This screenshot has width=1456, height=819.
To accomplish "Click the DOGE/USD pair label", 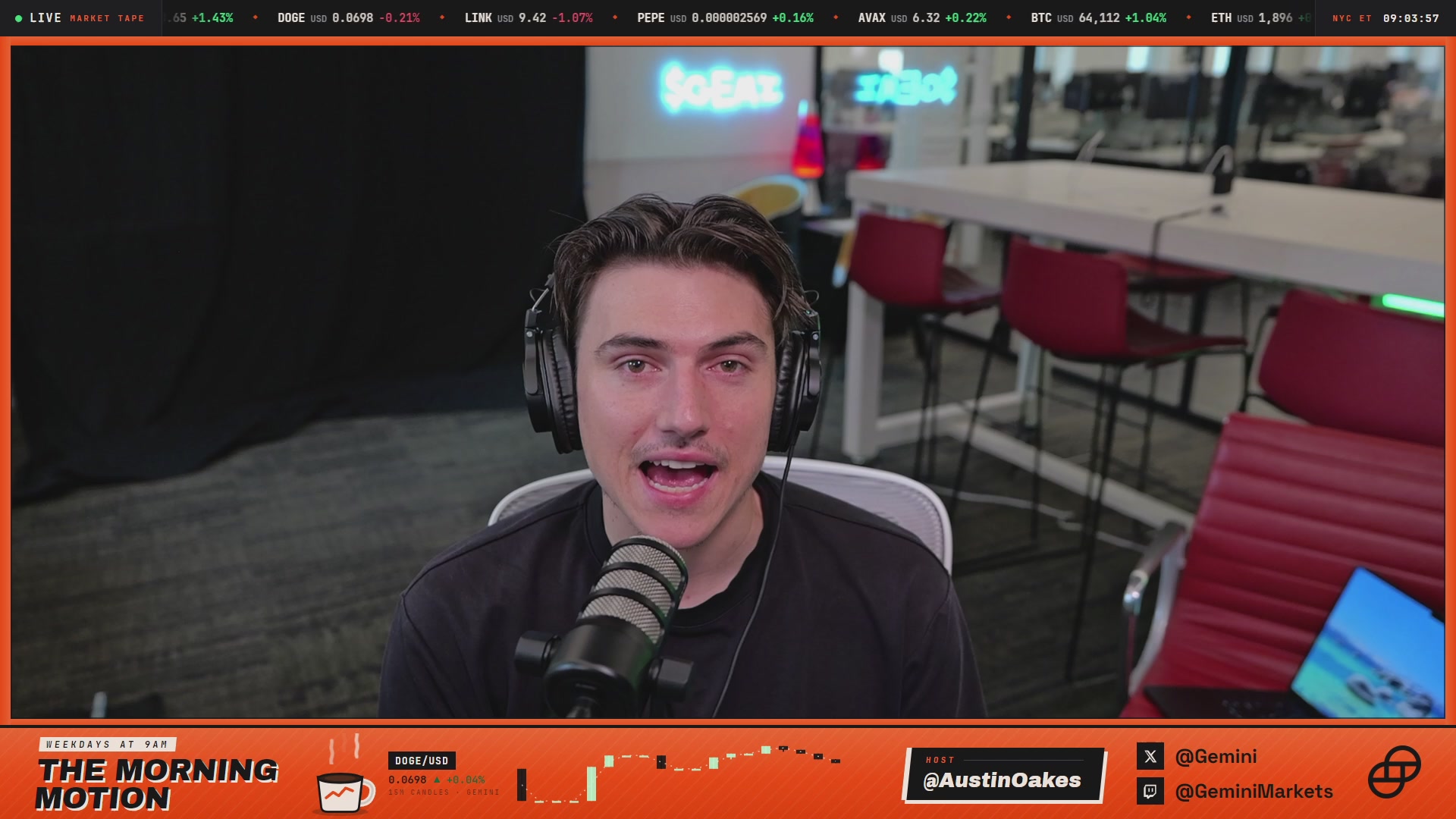I will coord(422,761).
